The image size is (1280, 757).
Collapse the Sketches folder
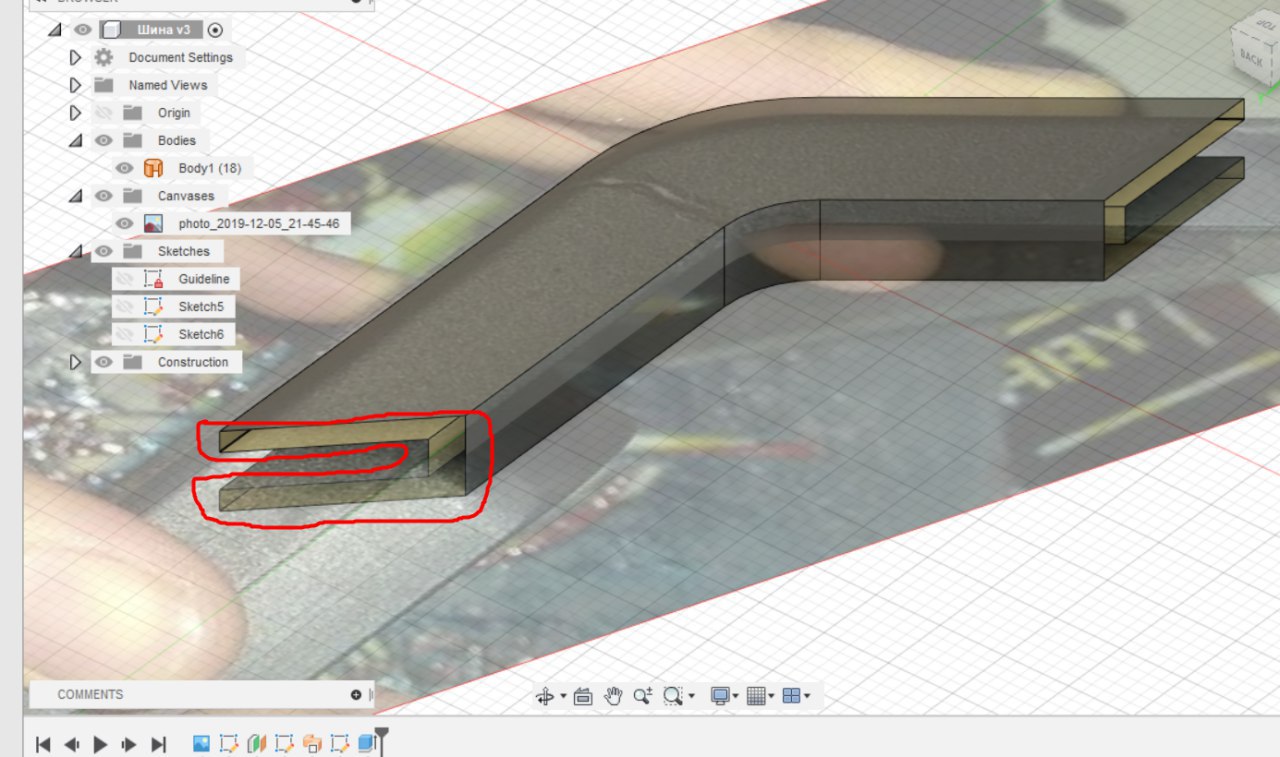click(75, 252)
